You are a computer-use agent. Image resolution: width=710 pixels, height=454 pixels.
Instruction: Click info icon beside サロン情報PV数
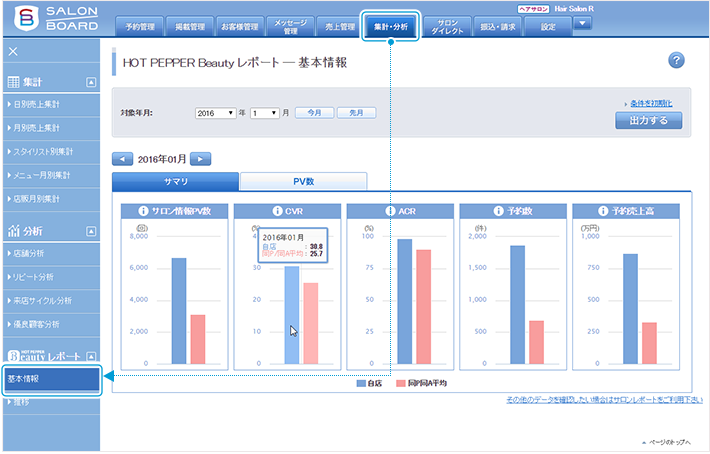pos(141,212)
